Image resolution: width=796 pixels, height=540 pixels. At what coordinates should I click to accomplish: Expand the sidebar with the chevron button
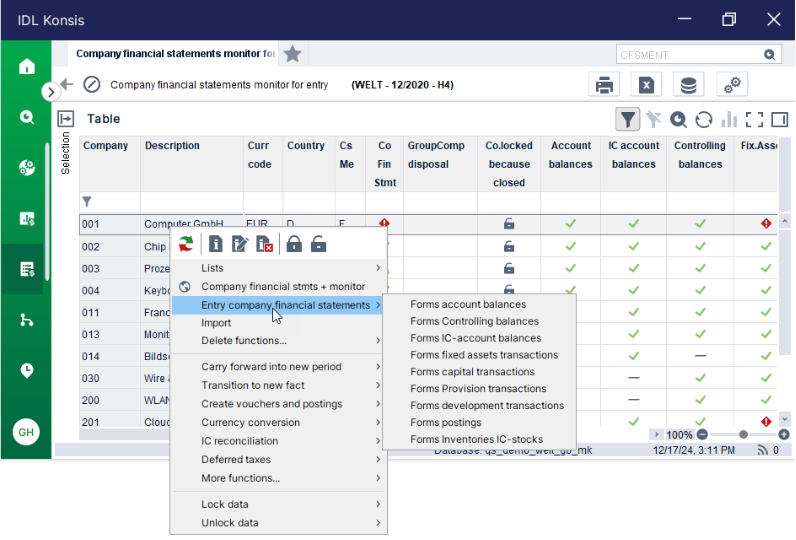click(50, 92)
